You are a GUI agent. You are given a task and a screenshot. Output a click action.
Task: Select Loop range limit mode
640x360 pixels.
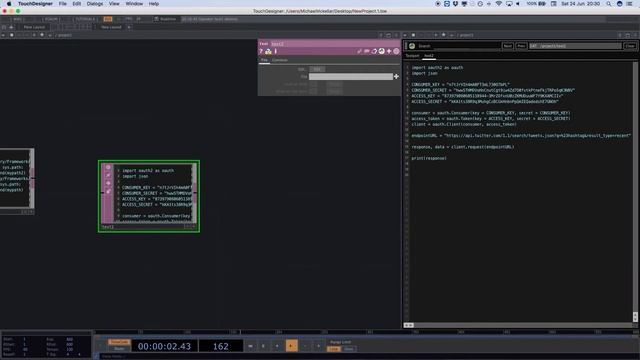coord(333,349)
